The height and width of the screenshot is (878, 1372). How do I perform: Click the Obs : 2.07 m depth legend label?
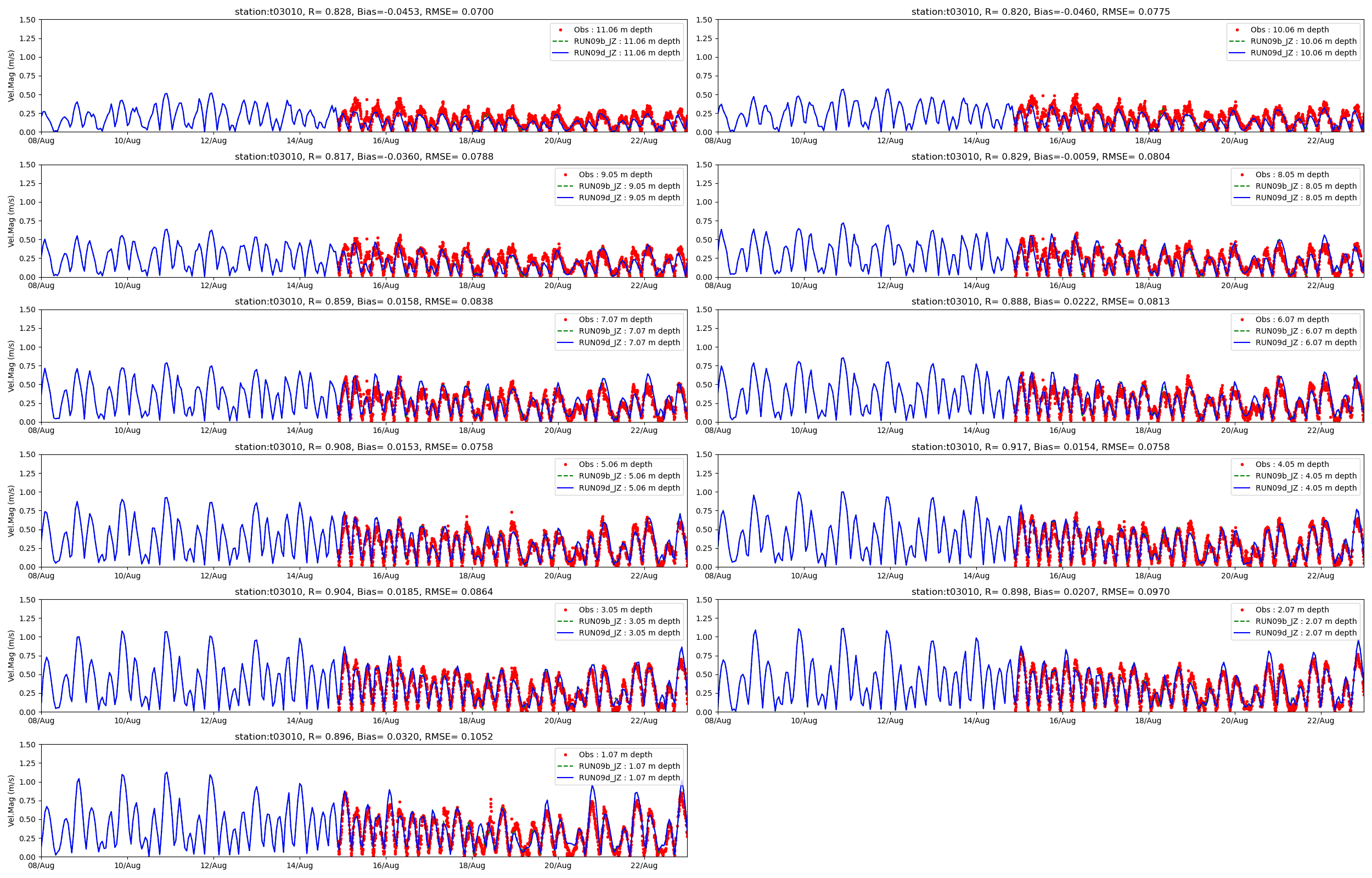coord(1292,610)
